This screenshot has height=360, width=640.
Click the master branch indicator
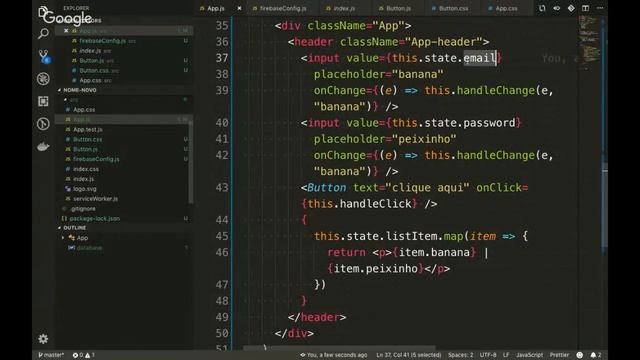tap(51, 355)
